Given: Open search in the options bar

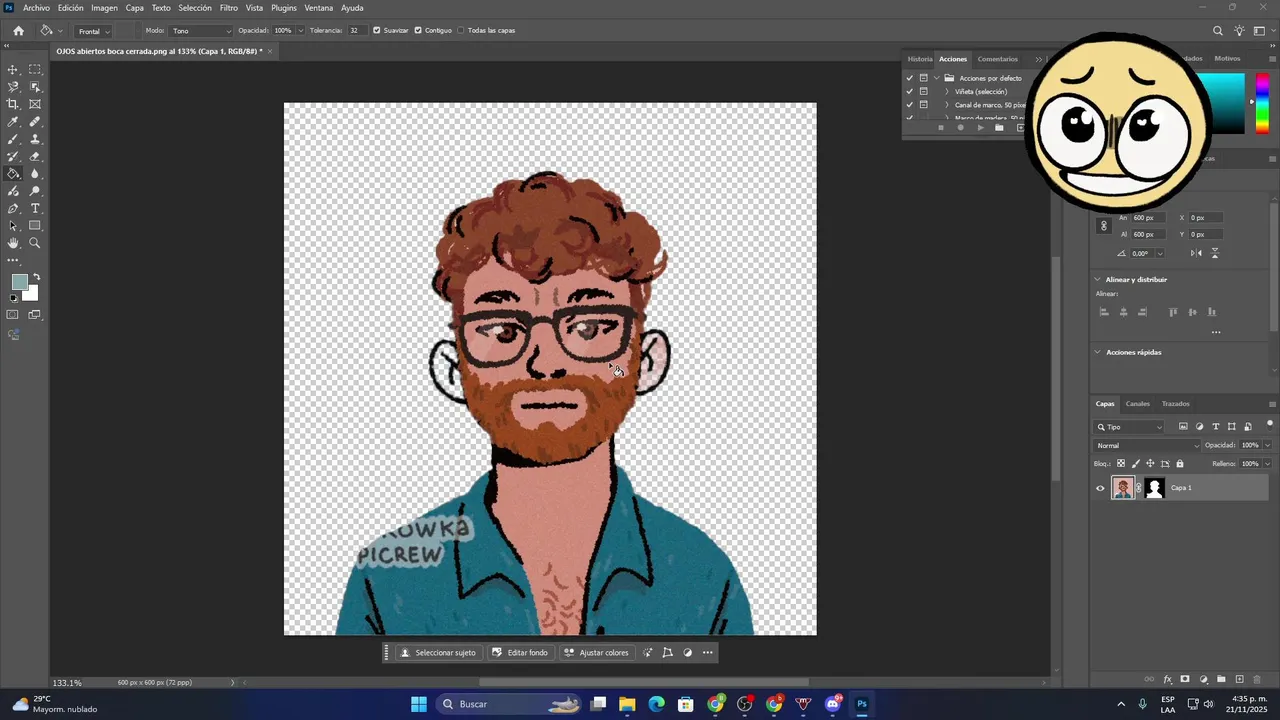Looking at the screenshot, I should pyautogui.click(x=1217, y=31).
